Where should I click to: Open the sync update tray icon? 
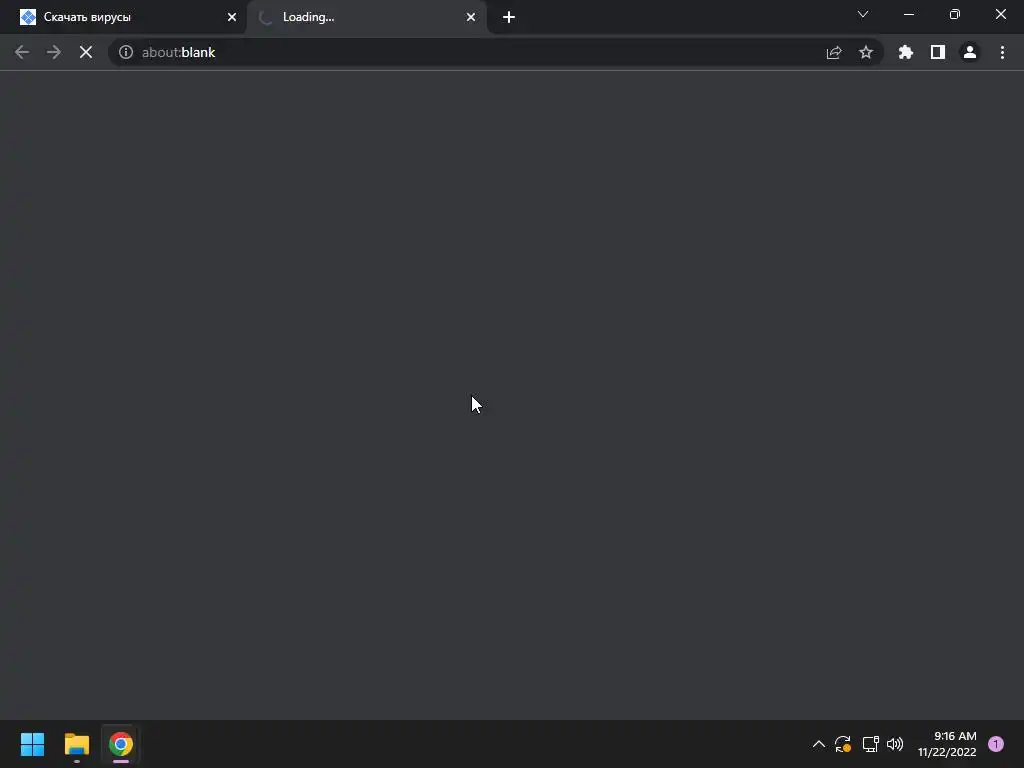pos(843,744)
